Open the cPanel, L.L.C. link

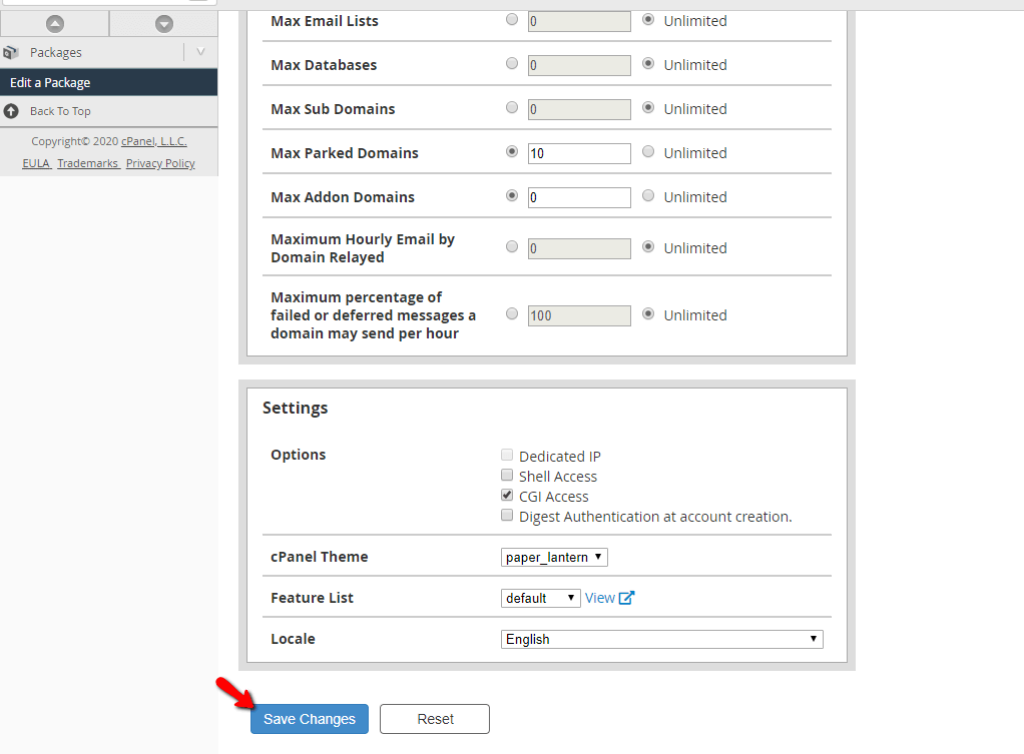coord(154,141)
